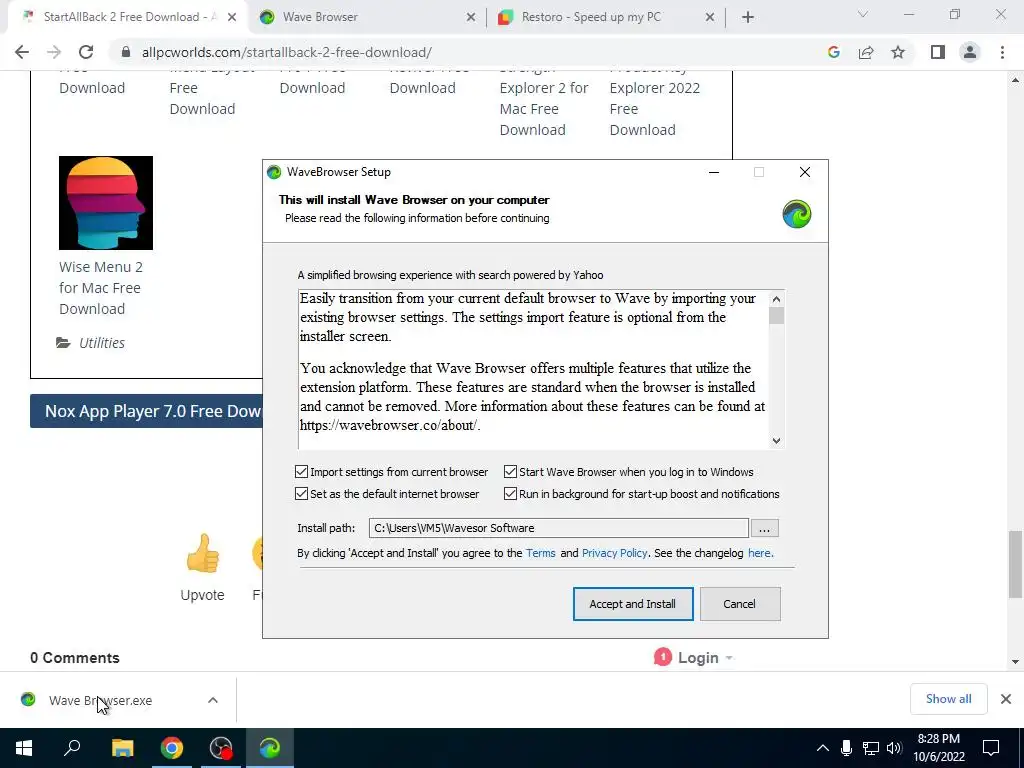Open the Google icon in address bar
Image resolution: width=1024 pixels, height=768 pixels.
(833, 52)
